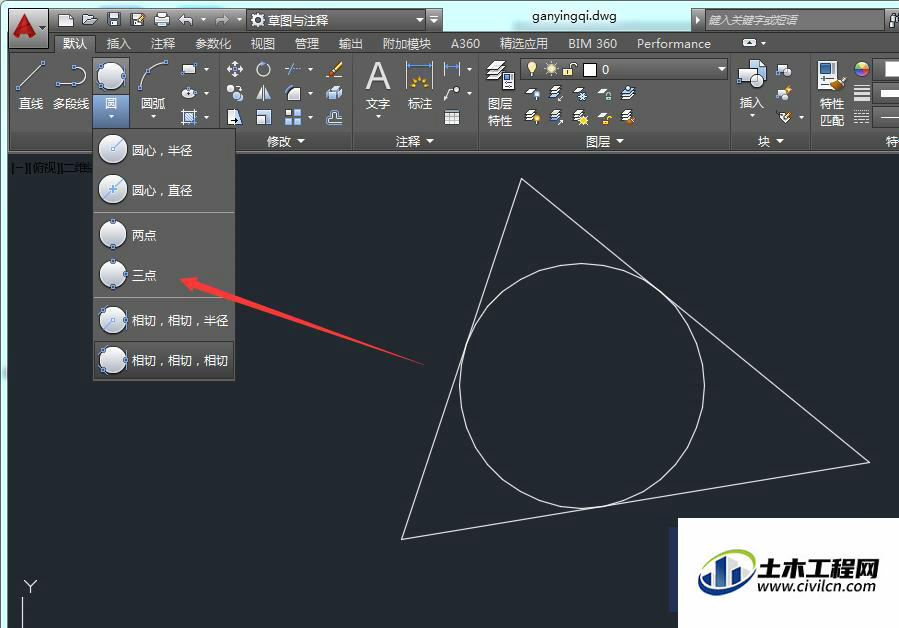899x628 pixels.
Task: Open the A360 tab
Action: [x=465, y=44]
